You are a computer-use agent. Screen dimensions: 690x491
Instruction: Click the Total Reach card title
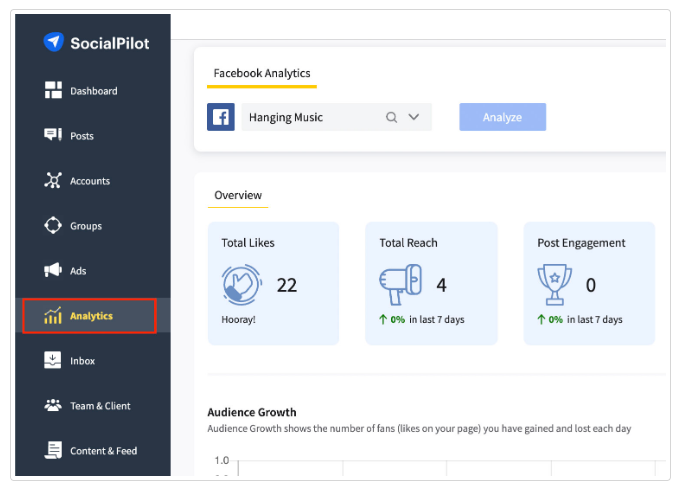point(408,243)
